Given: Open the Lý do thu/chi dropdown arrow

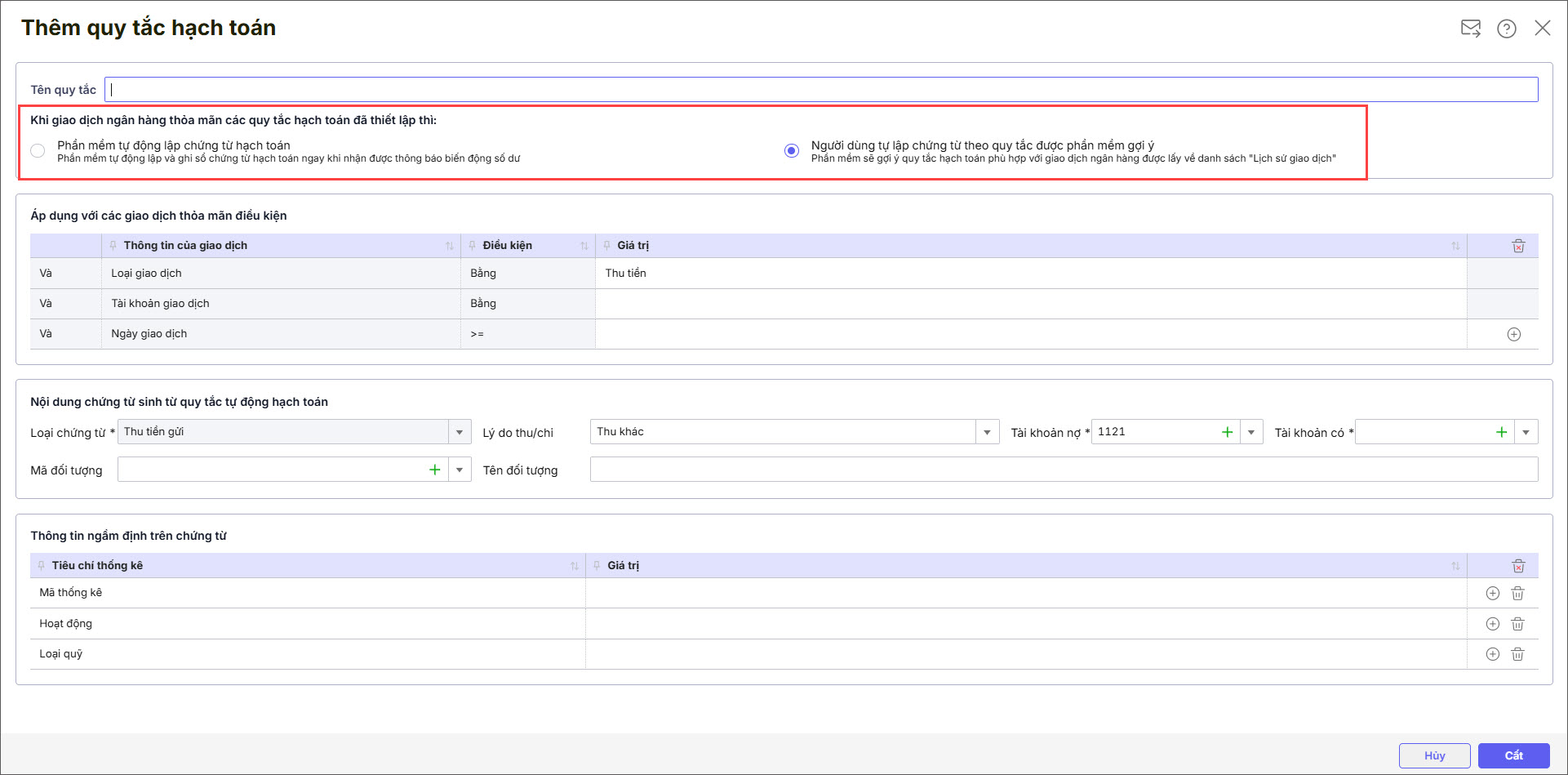Looking at the screenshot, I should [x=987, y=432].
